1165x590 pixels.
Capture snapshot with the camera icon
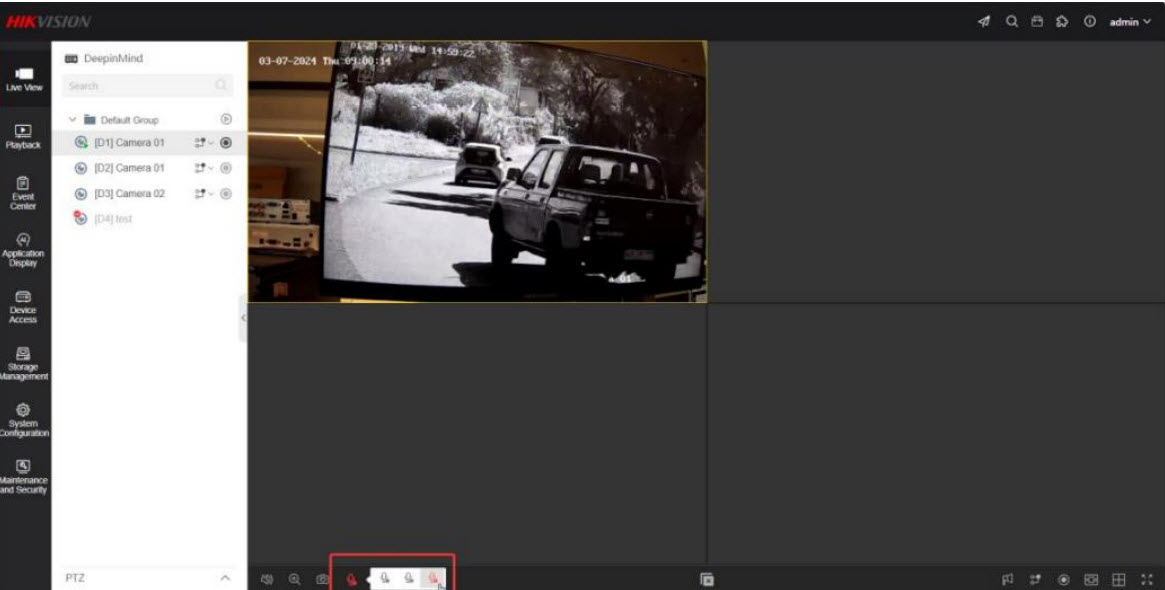tap(322, 579)
